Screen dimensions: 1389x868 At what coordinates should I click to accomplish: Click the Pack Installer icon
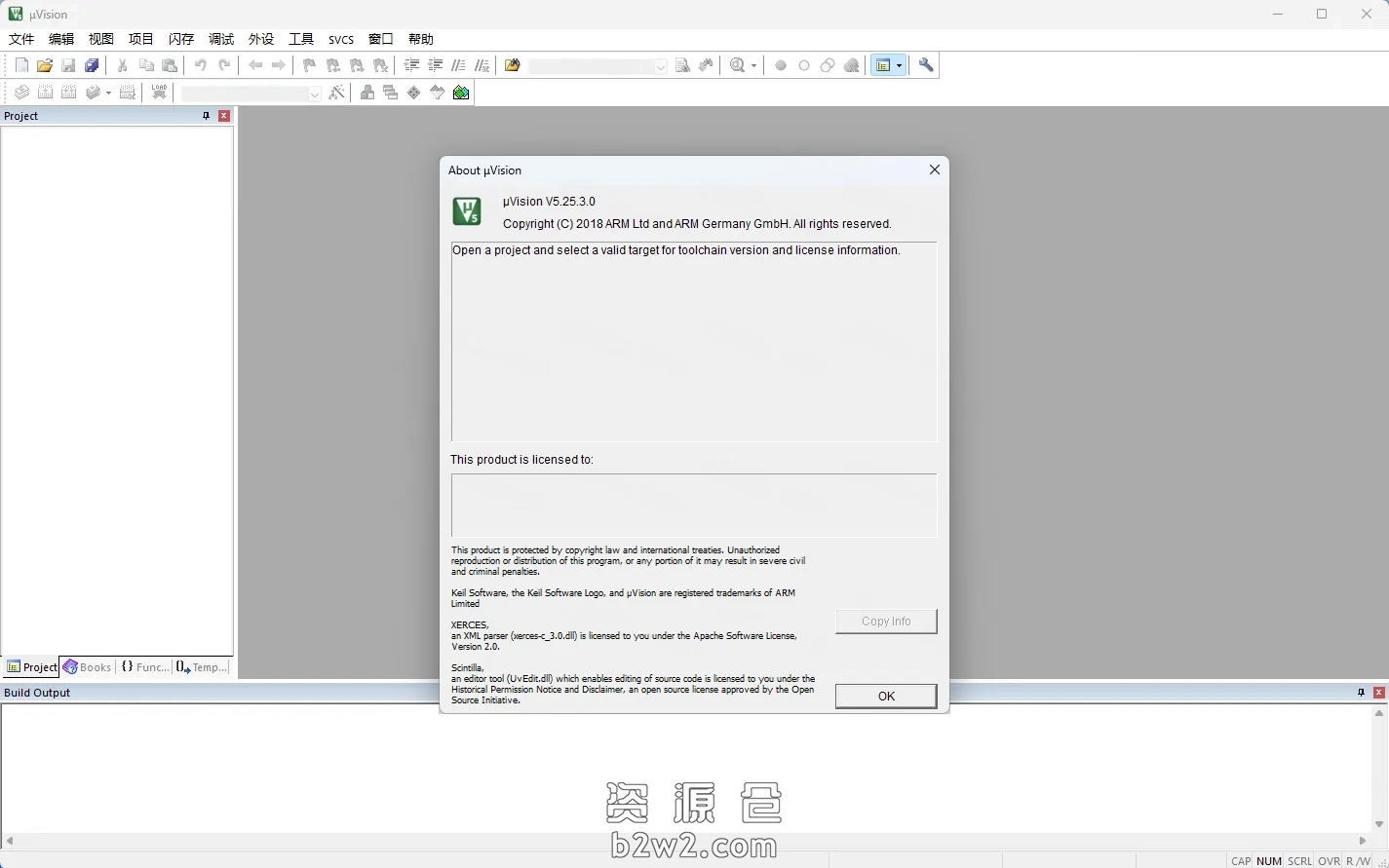pyautogui.click(x=461, y=93)
